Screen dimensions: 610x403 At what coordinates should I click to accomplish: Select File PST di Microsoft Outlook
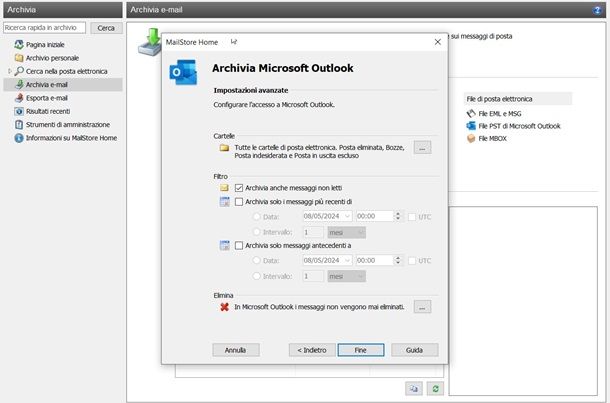[x=514, y=126]
